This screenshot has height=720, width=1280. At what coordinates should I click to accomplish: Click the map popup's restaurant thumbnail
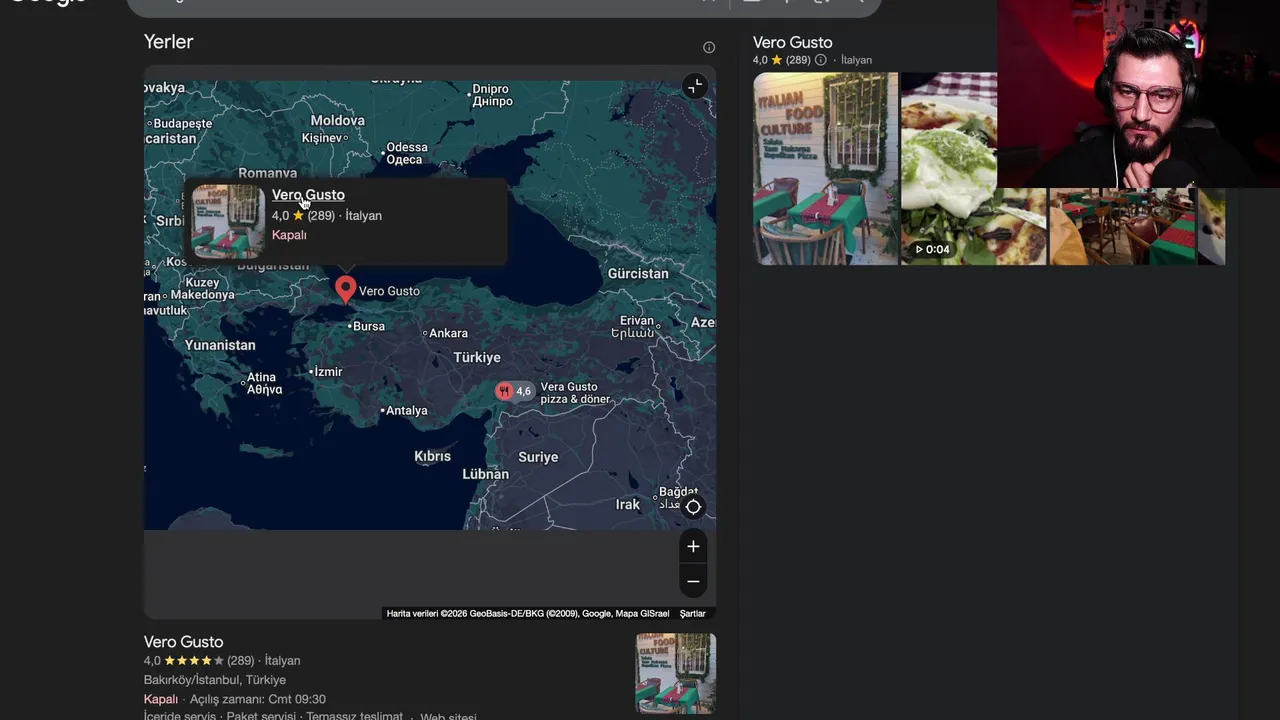tap(228, 221)
